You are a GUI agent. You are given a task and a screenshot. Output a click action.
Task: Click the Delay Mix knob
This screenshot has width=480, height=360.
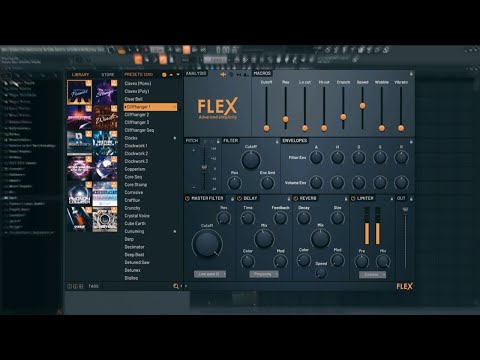click(264, 239)
